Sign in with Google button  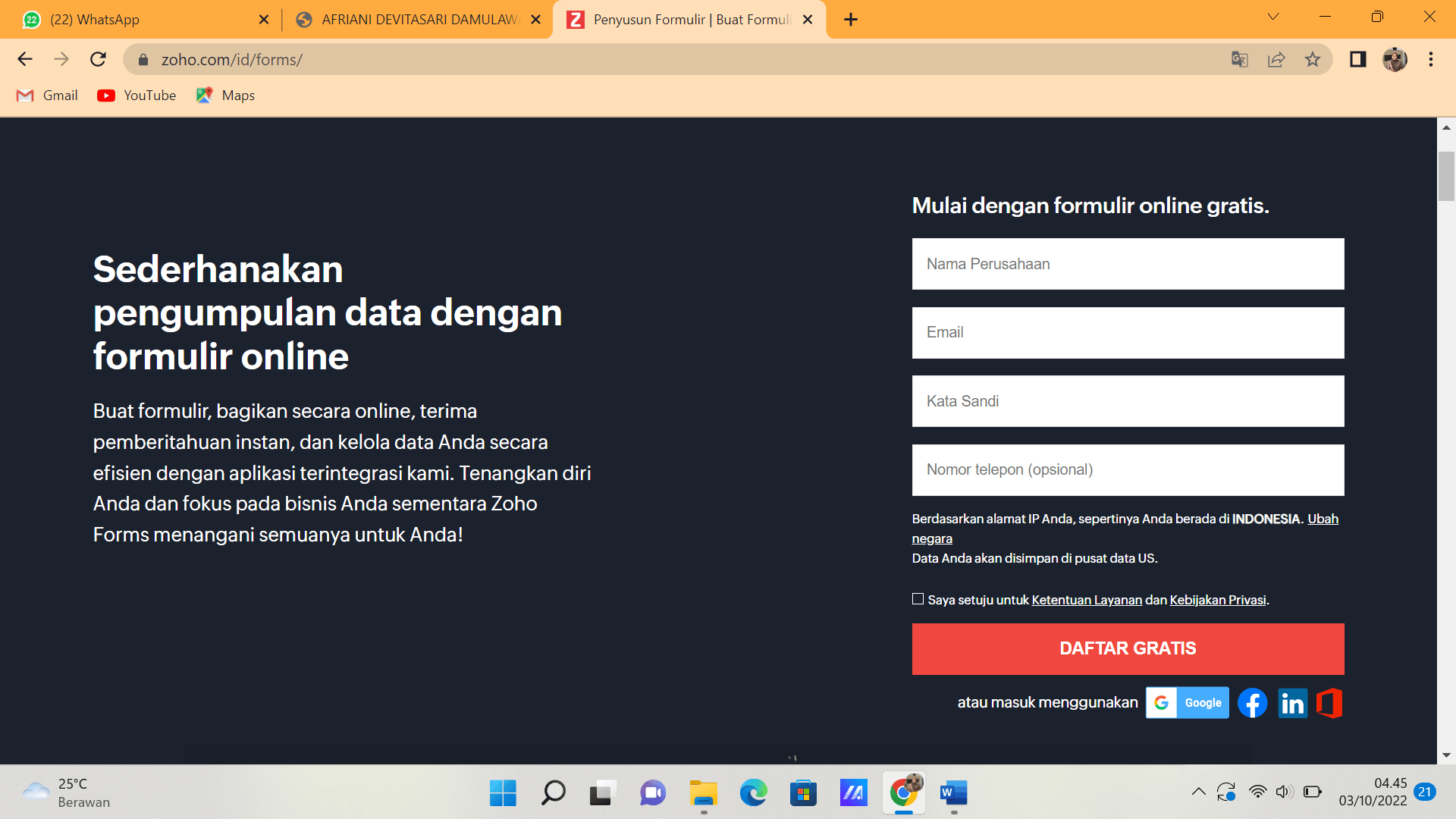click(1187, 703)
